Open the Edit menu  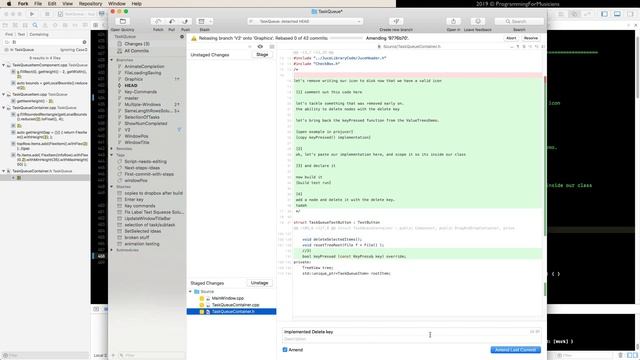[x=52, y=4]
